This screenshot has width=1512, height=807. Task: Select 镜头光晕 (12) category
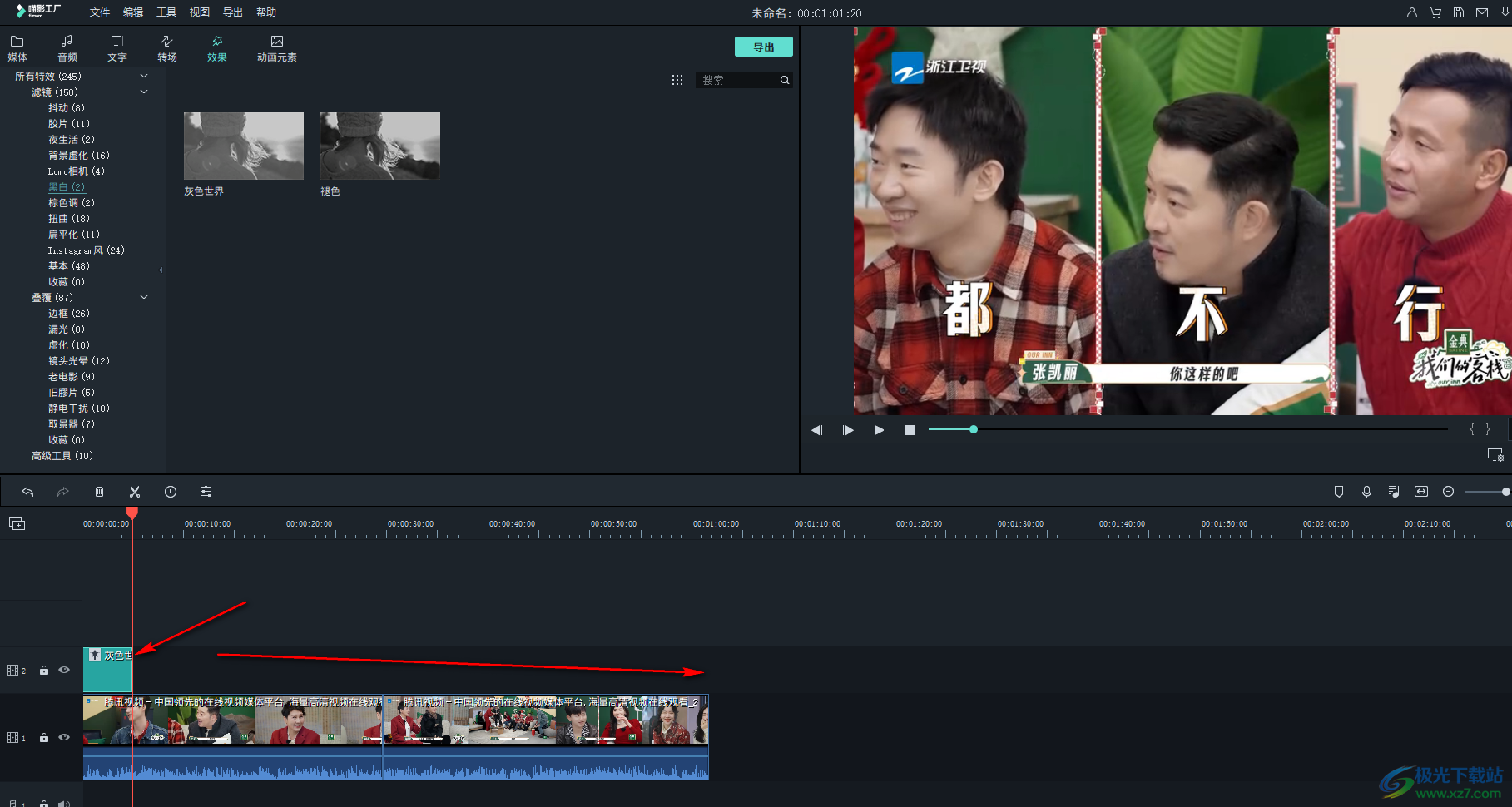point(78,361)
